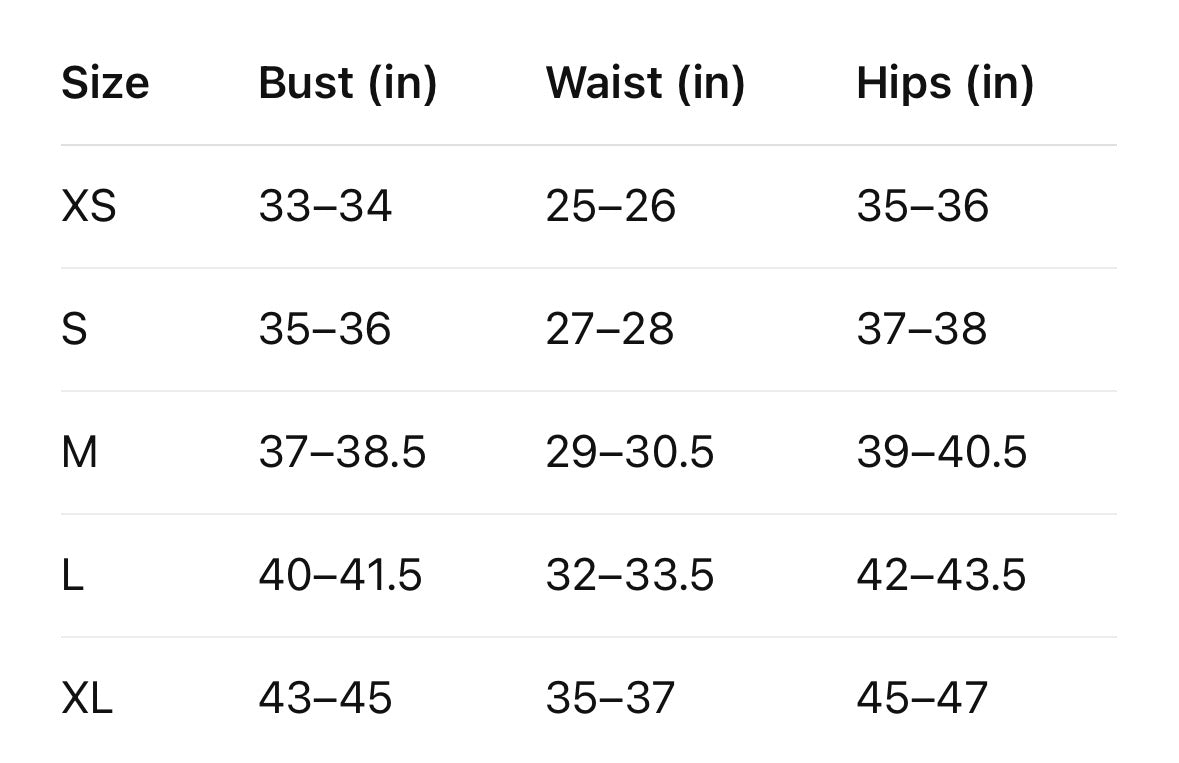Click the Bust (in) column header
Viewport: 1179px width, 763px height.
point(347,83)
